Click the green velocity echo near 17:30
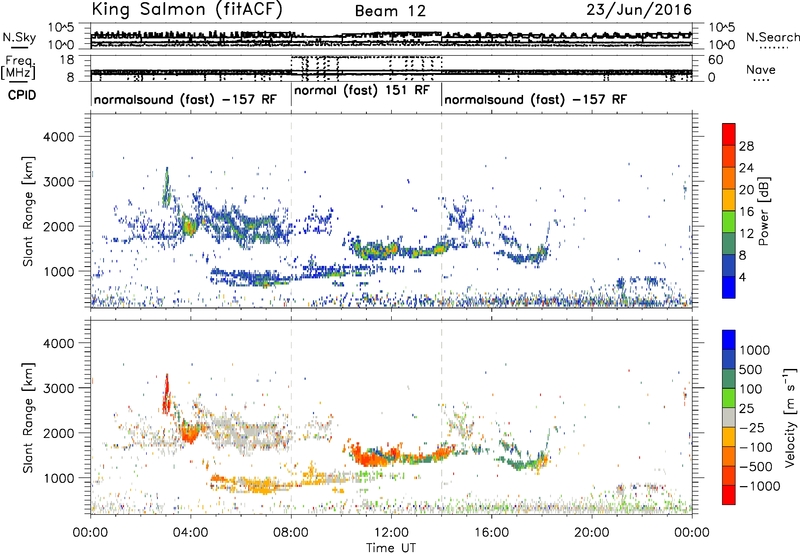Viewport: 800px width, 554px height. click(528, 463)
